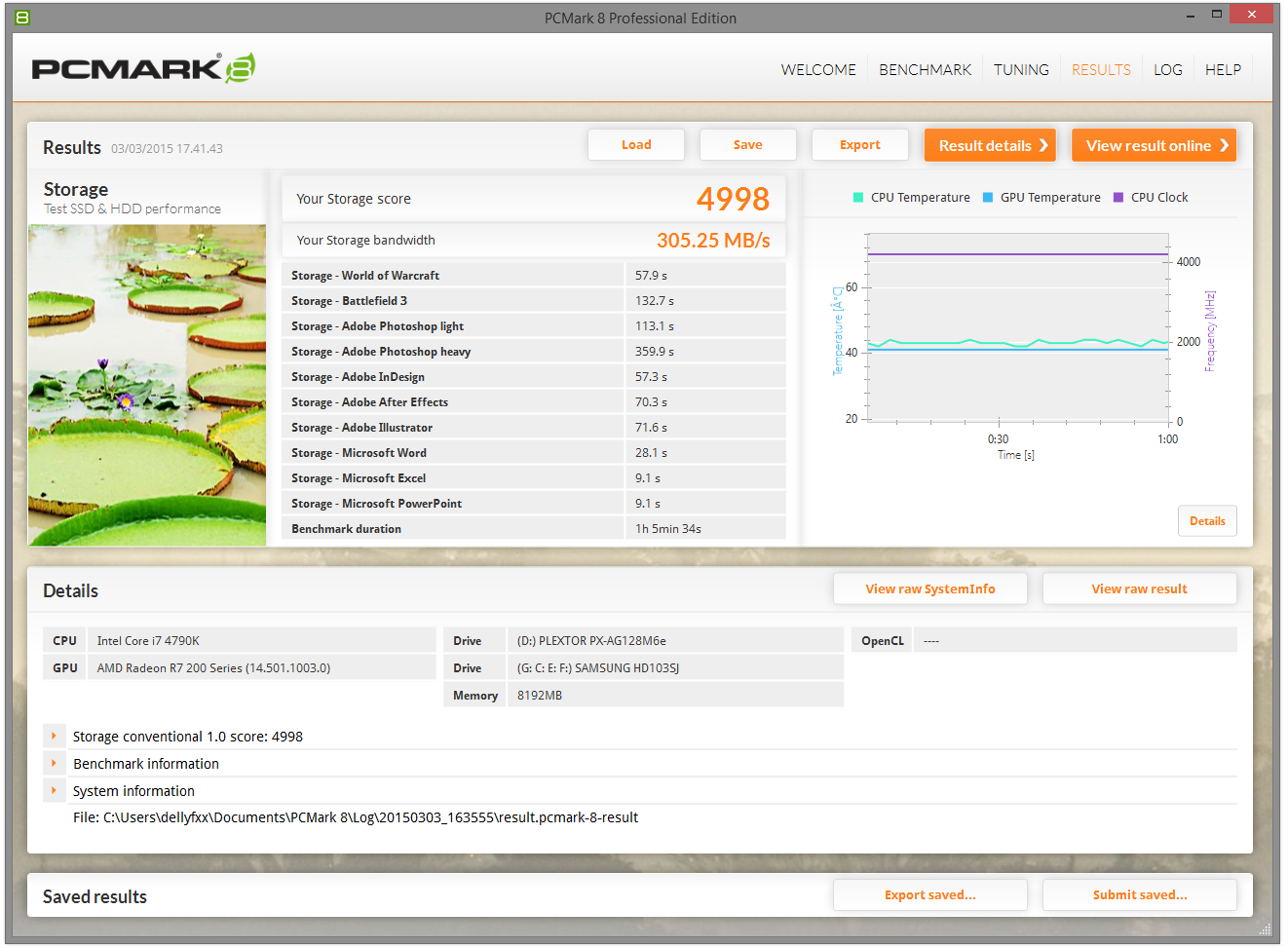Screen dimensions: 1288x948
Task: Click View result online button
Action: (1155, 145)
